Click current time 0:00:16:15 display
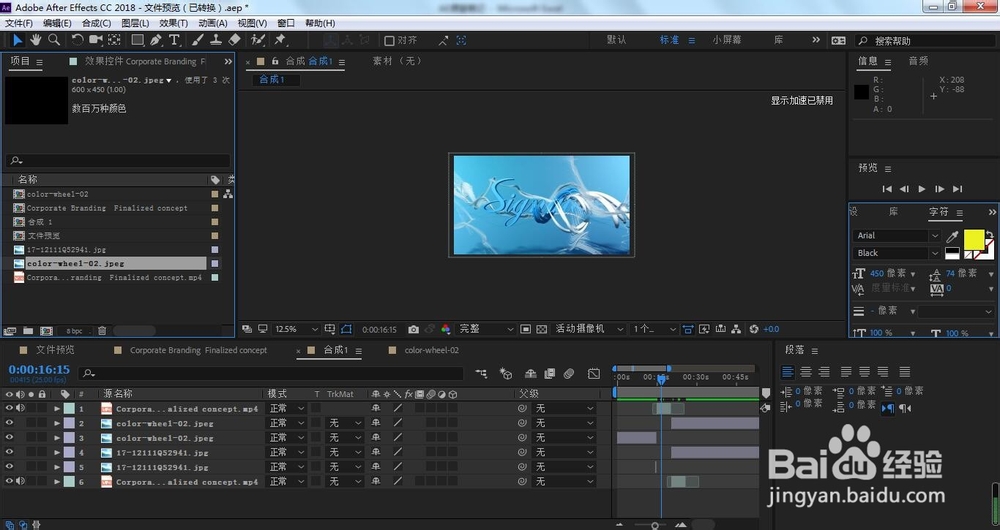The height and width of the screenshot is (530, 1000). click(x=39, y=369)
